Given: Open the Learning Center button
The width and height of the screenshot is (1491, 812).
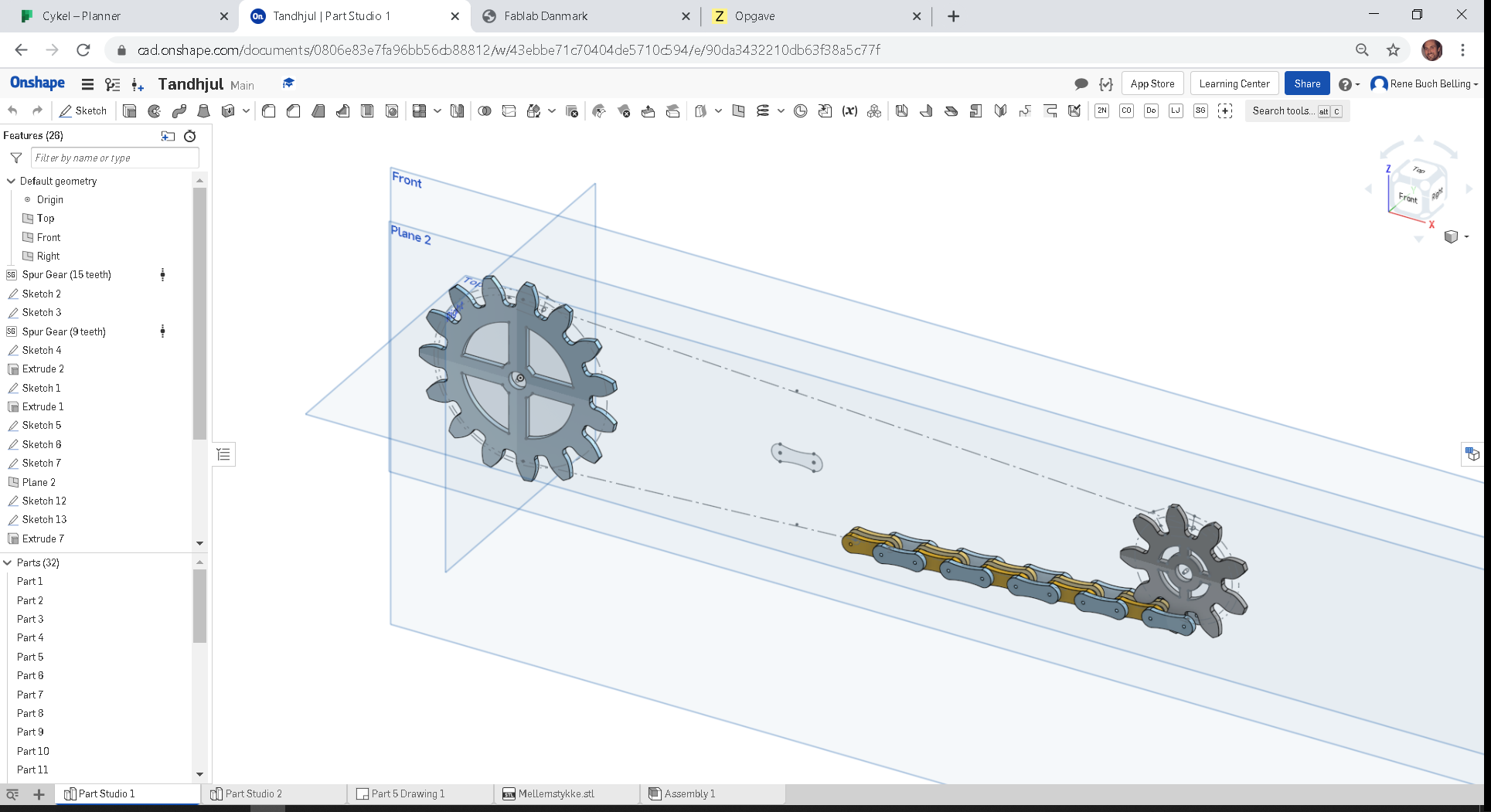Looking at the screenshot, I should point(1234,83).
